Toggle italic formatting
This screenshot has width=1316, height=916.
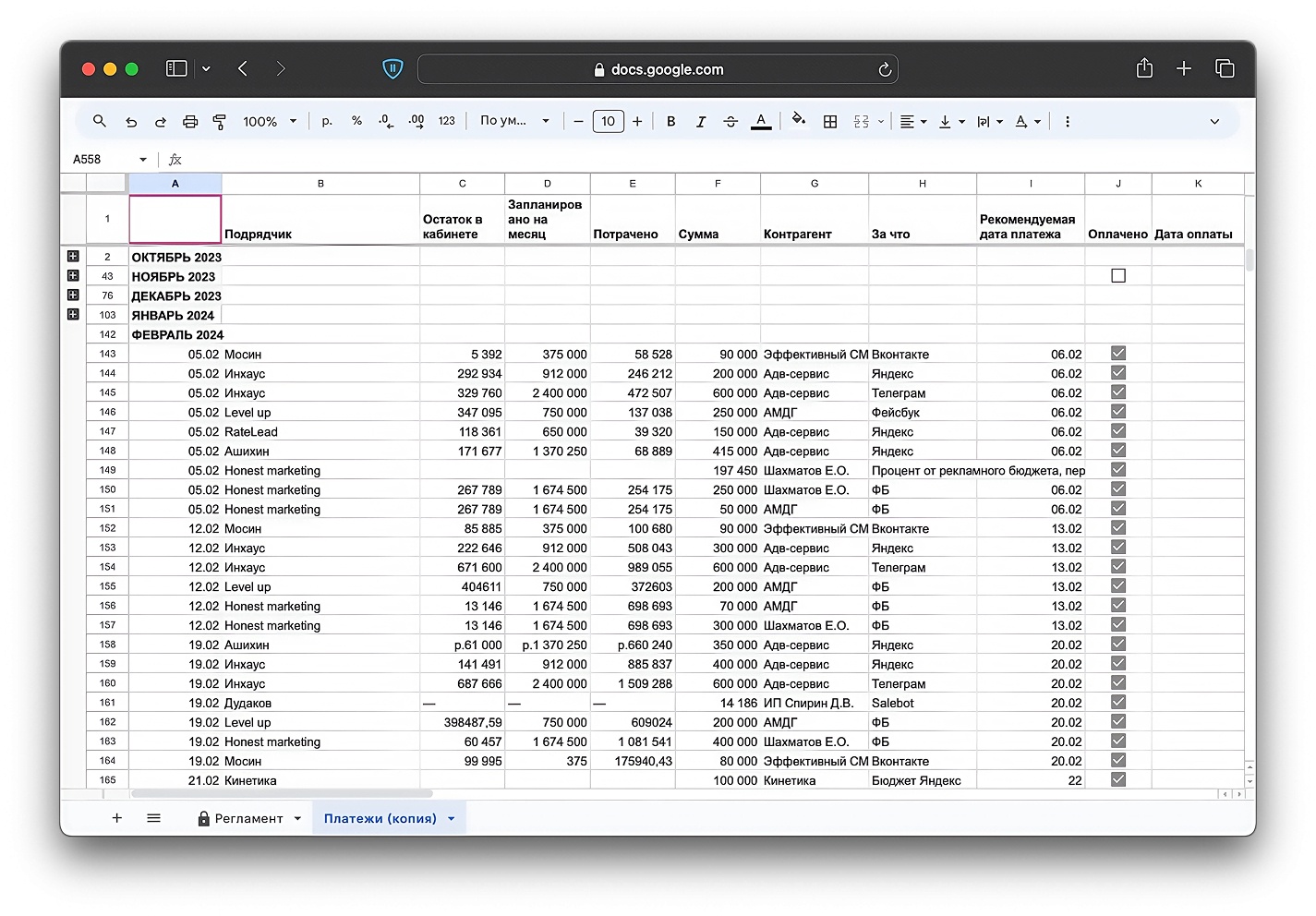[x=701, y=121]
